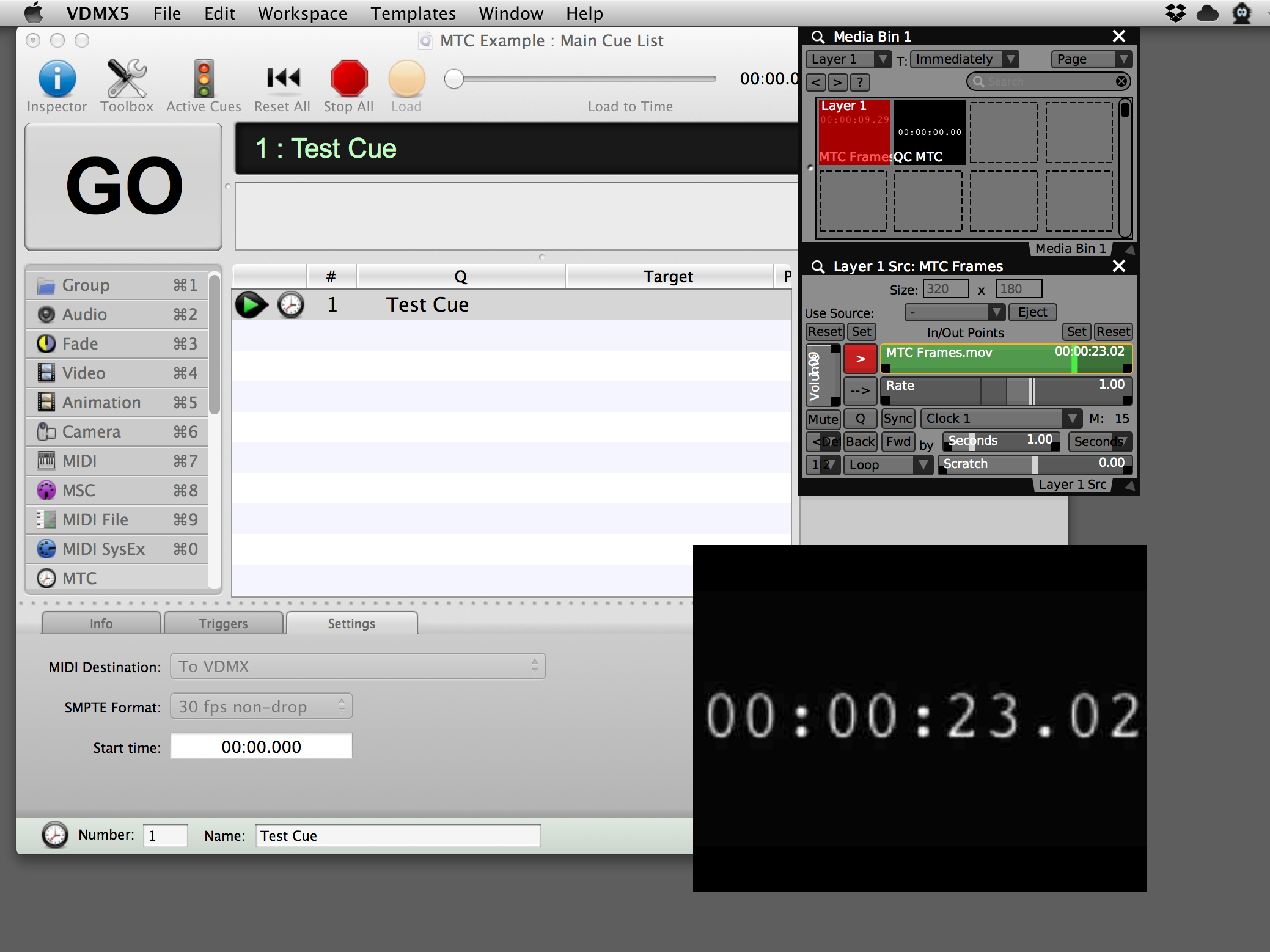Add a Group cue from sidebar
This screenshot has width=1270, height=952.
(x=117, y=285)
